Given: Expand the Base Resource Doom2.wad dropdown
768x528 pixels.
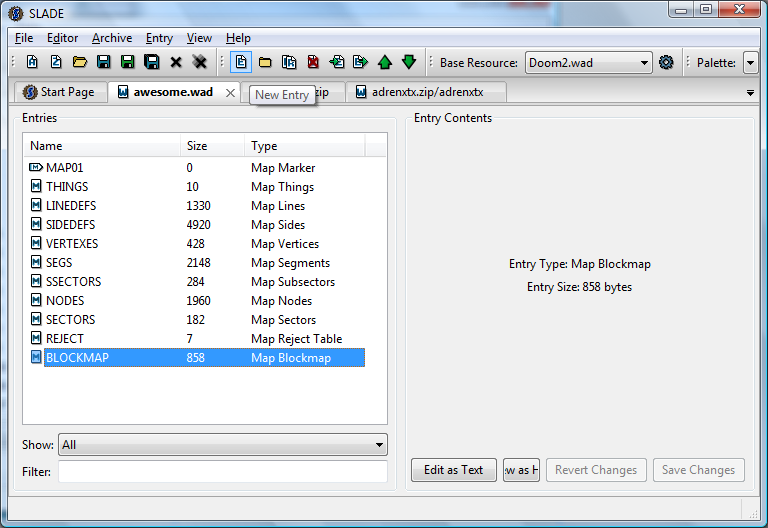Looking at the screenshot, I should click(644, 63).
